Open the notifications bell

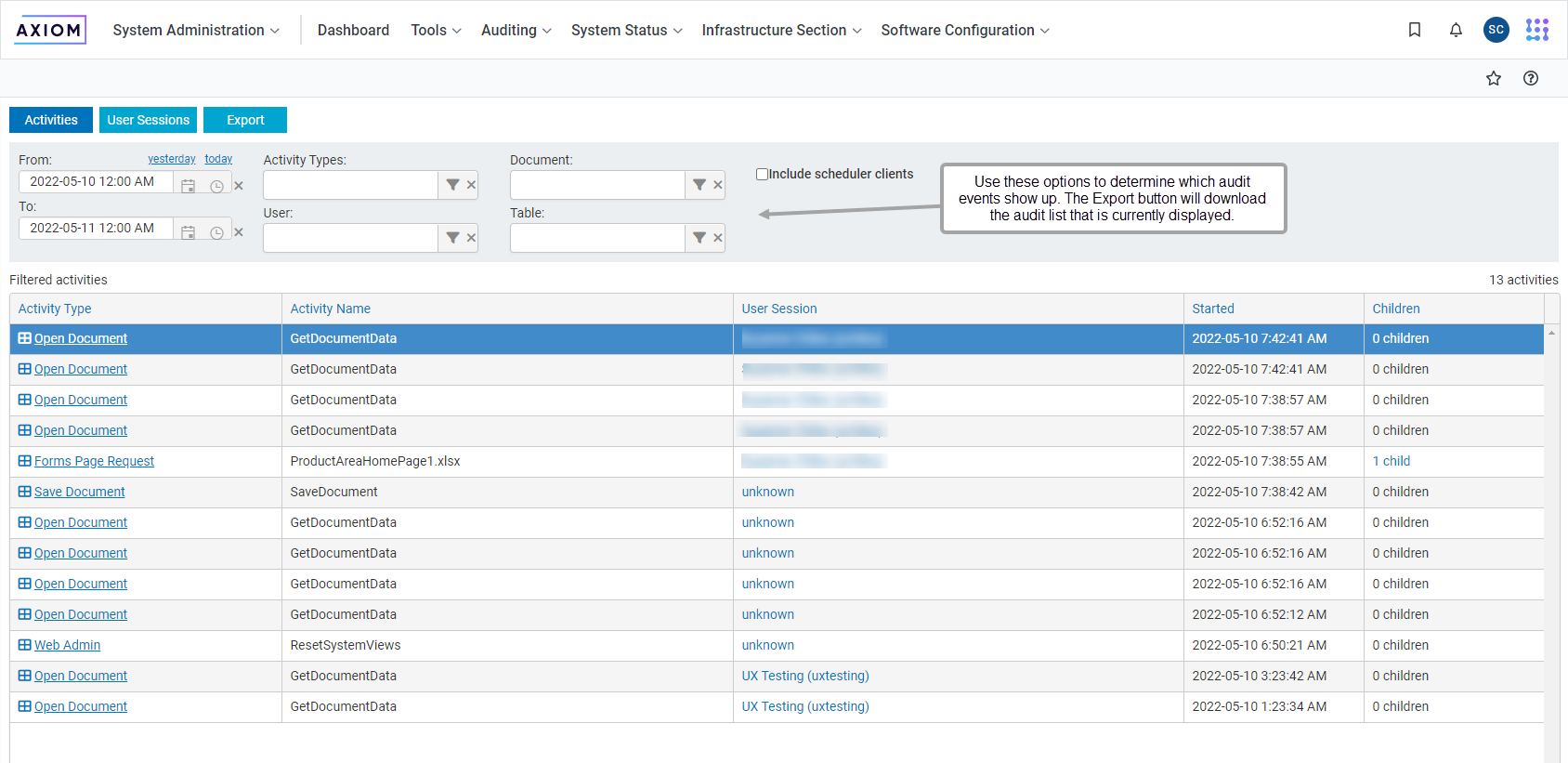point(1456,30)
